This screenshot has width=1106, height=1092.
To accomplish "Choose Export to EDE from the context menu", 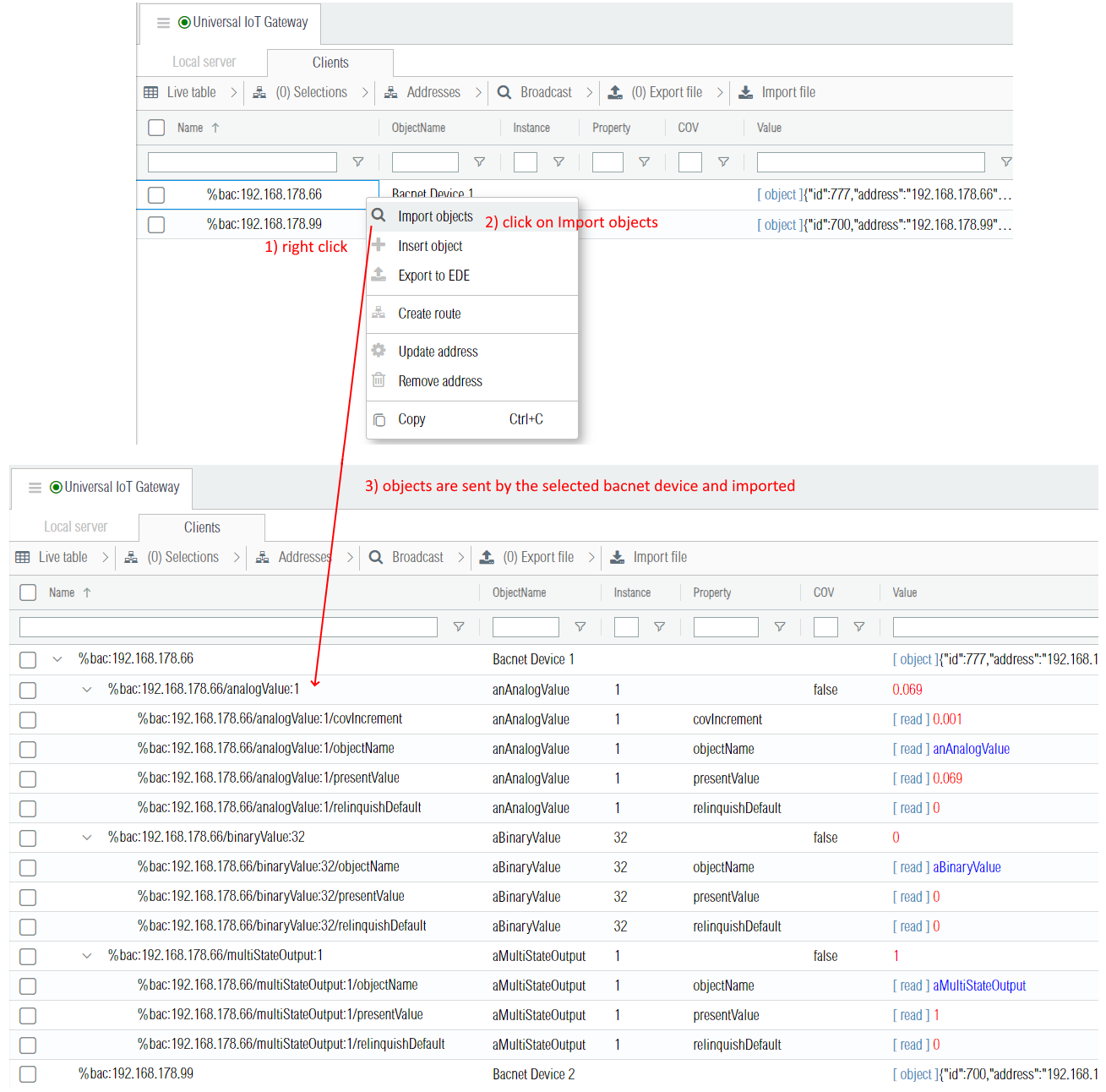I will pyautogui.click(x=433, y=276).
